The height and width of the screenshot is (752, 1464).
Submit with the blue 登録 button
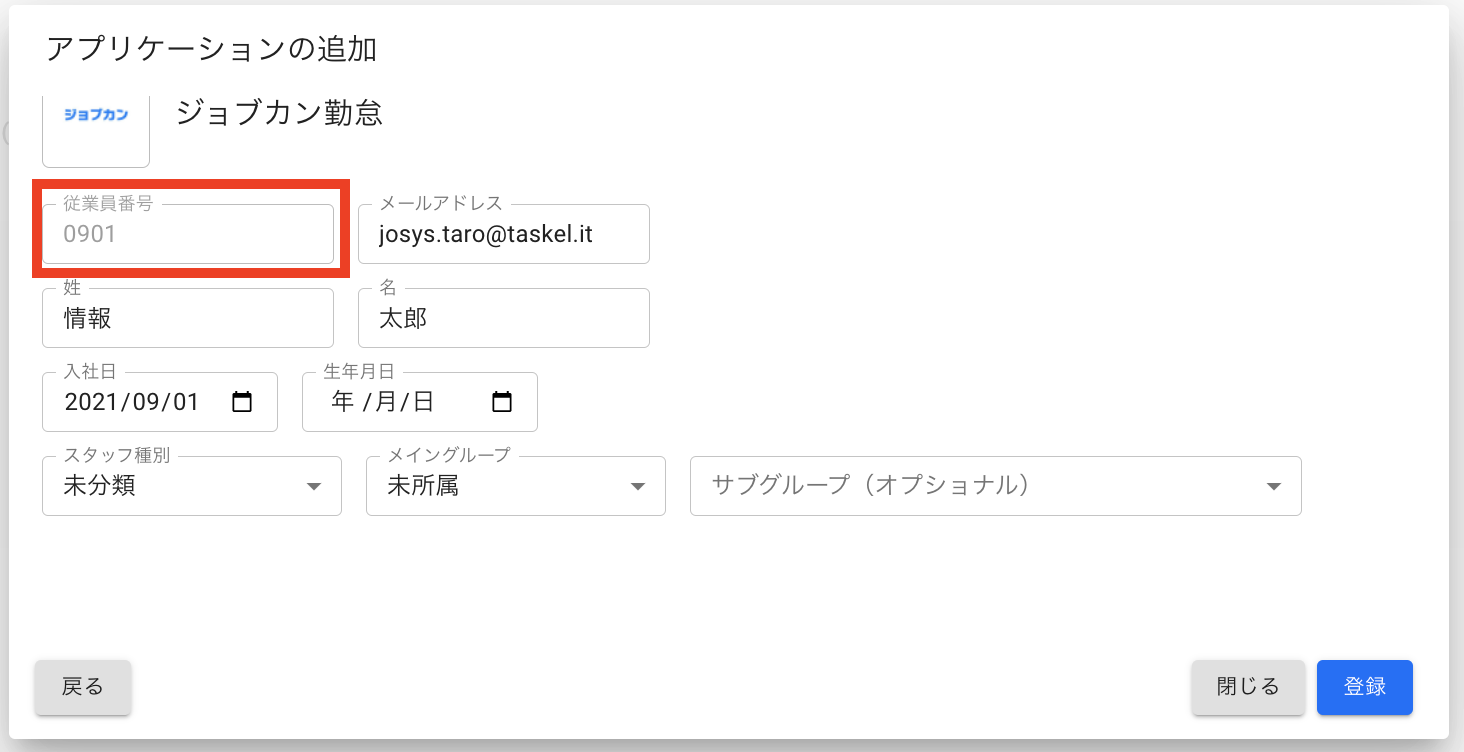[1364, 687]
